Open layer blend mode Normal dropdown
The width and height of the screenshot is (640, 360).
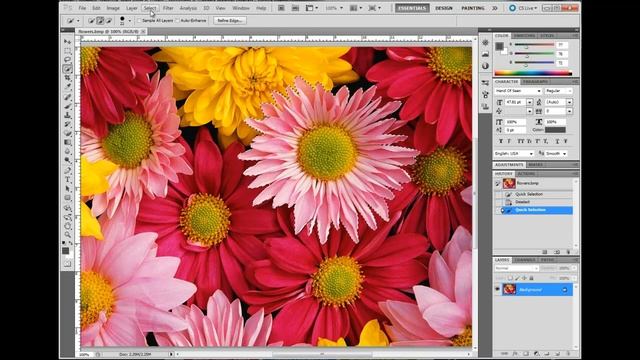point(517,268)
